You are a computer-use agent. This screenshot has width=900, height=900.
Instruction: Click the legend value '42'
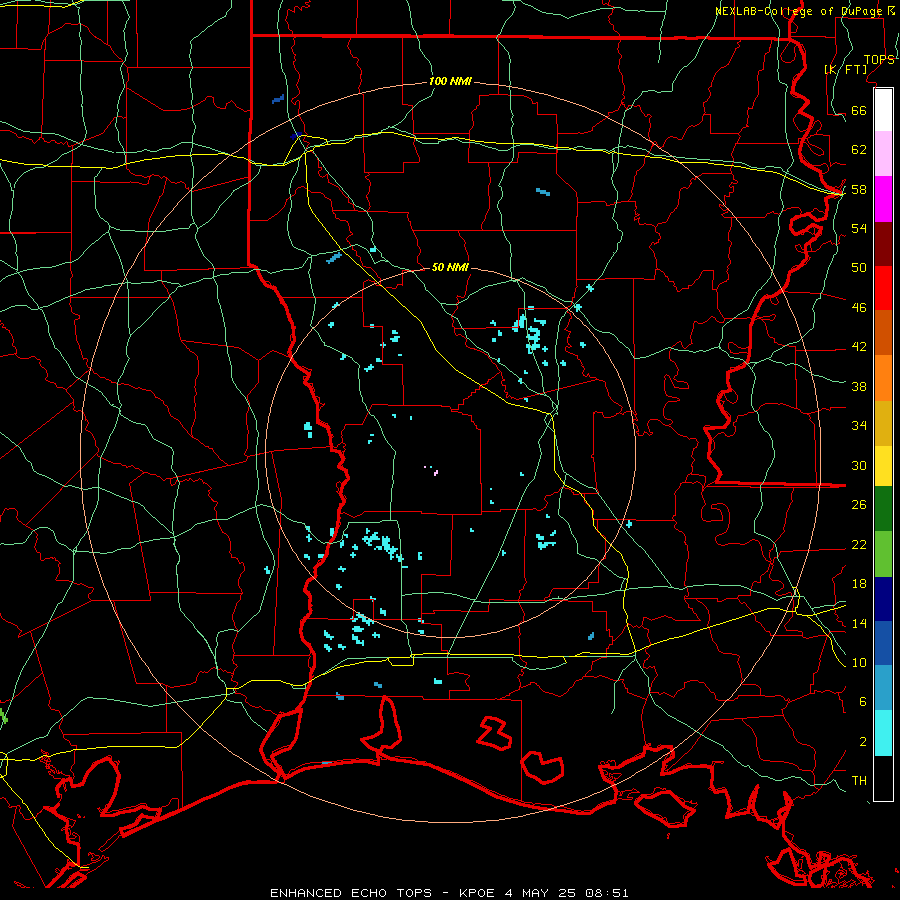[859, 347]
